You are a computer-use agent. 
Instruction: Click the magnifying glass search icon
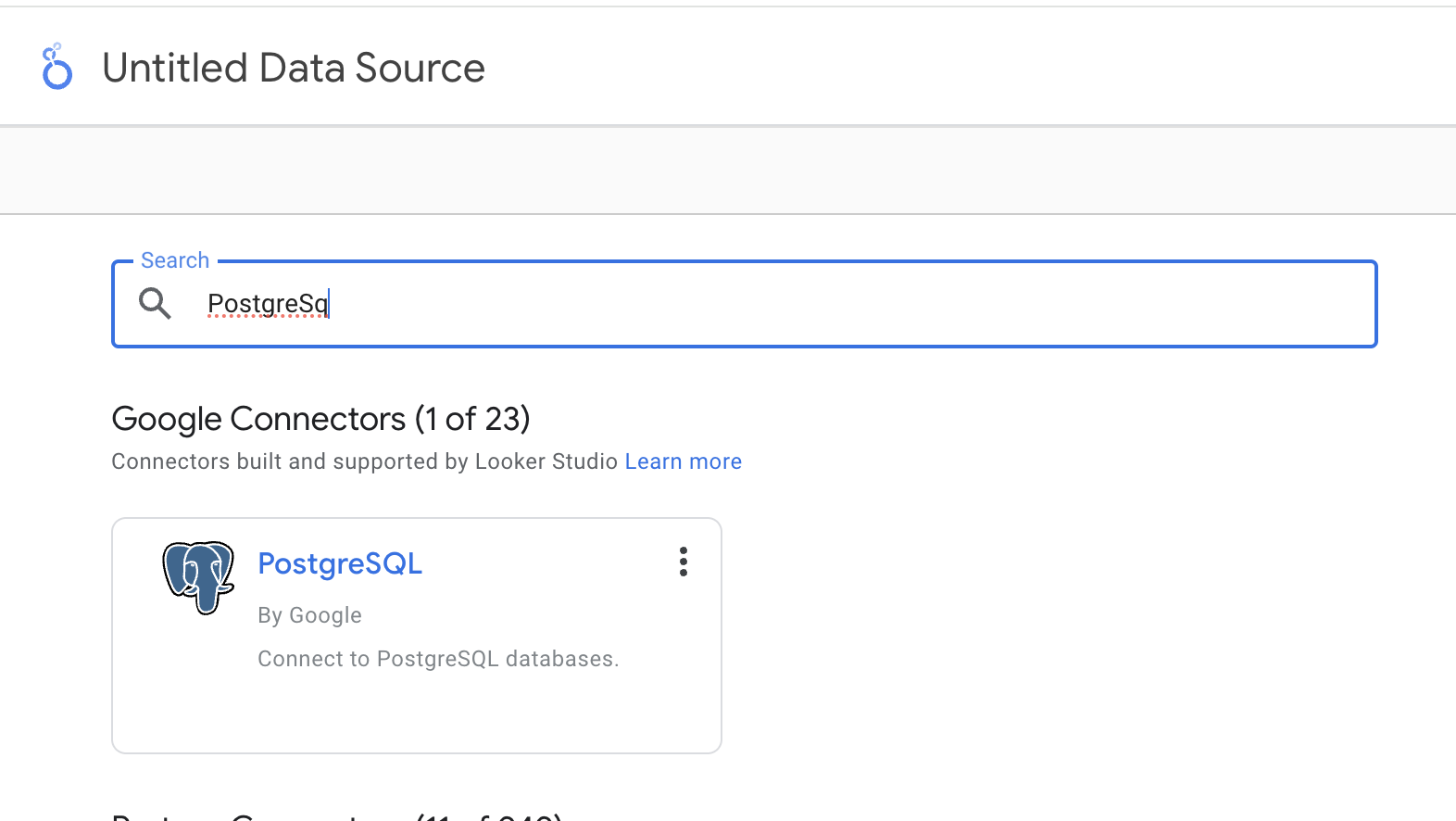tap(155, 303)
